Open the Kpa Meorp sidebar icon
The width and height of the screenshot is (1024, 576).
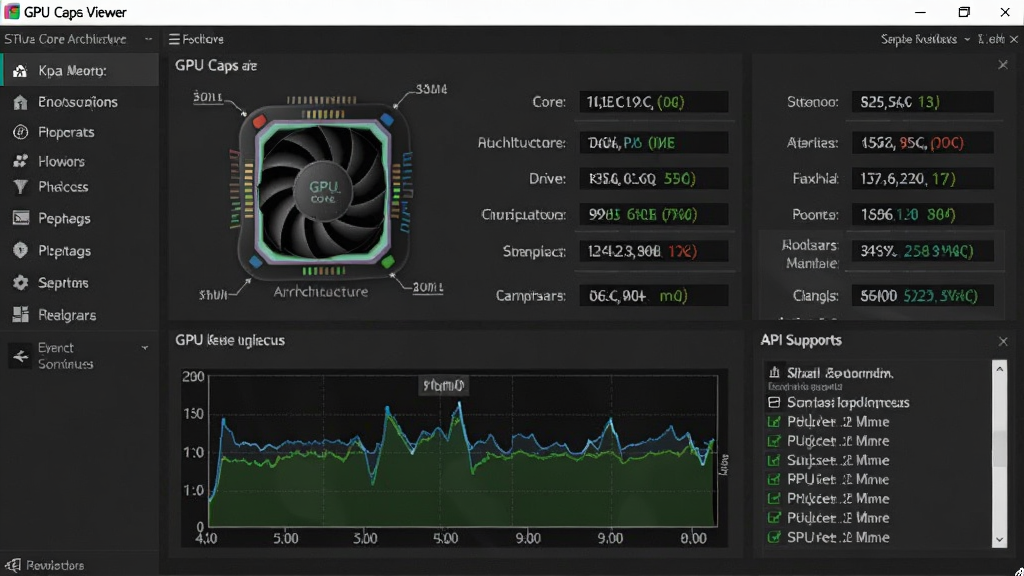tap(20, 71)
